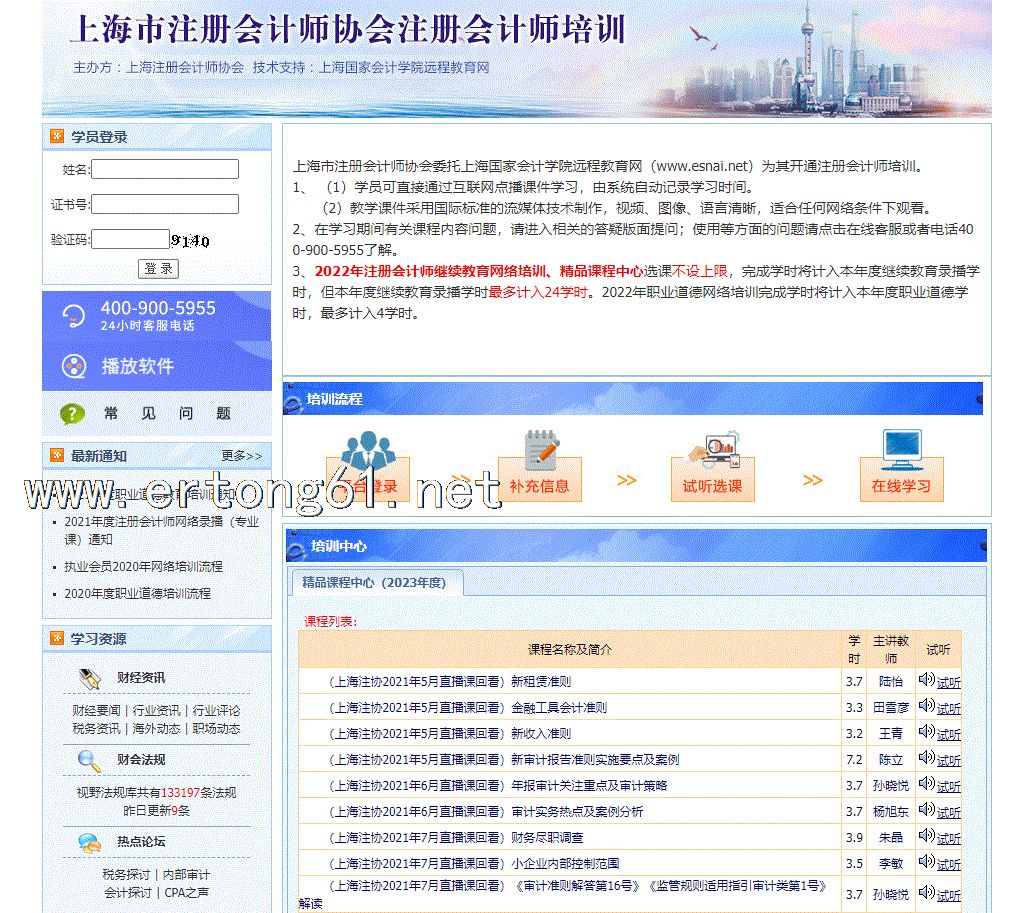Click into the 姓名 input field
The height and width of the screenshot is (913, 1009).
[x=165, y=169]
